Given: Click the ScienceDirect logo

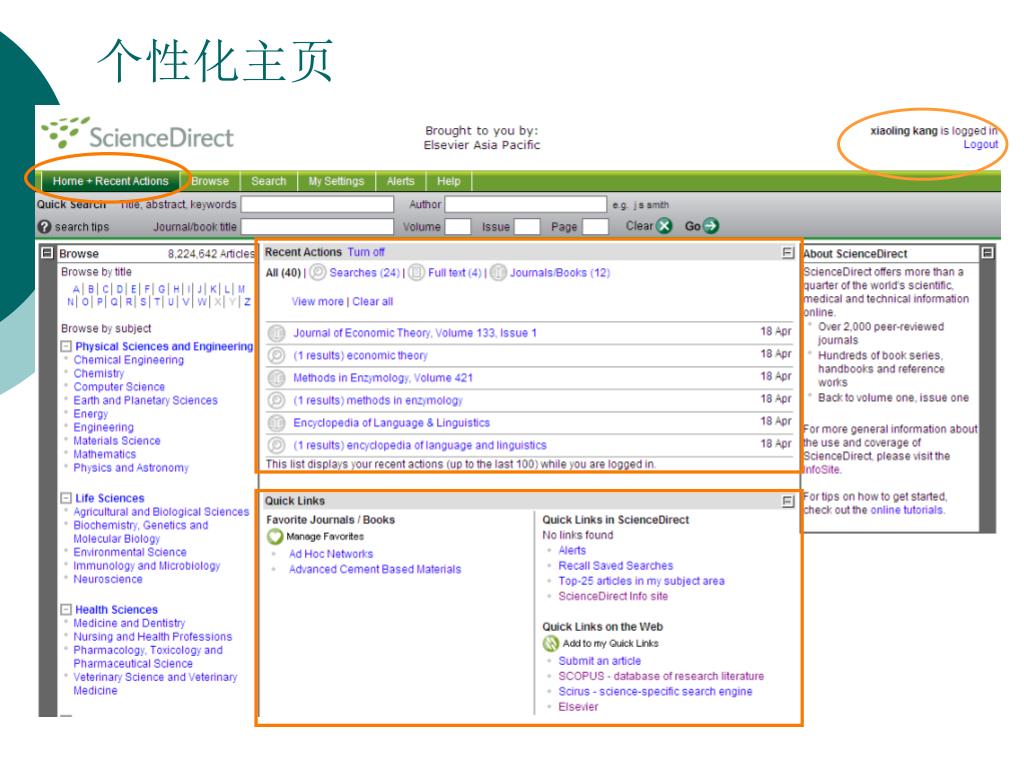Looking at the screenshot, I should pyautogui.click(x=137, y=134).
